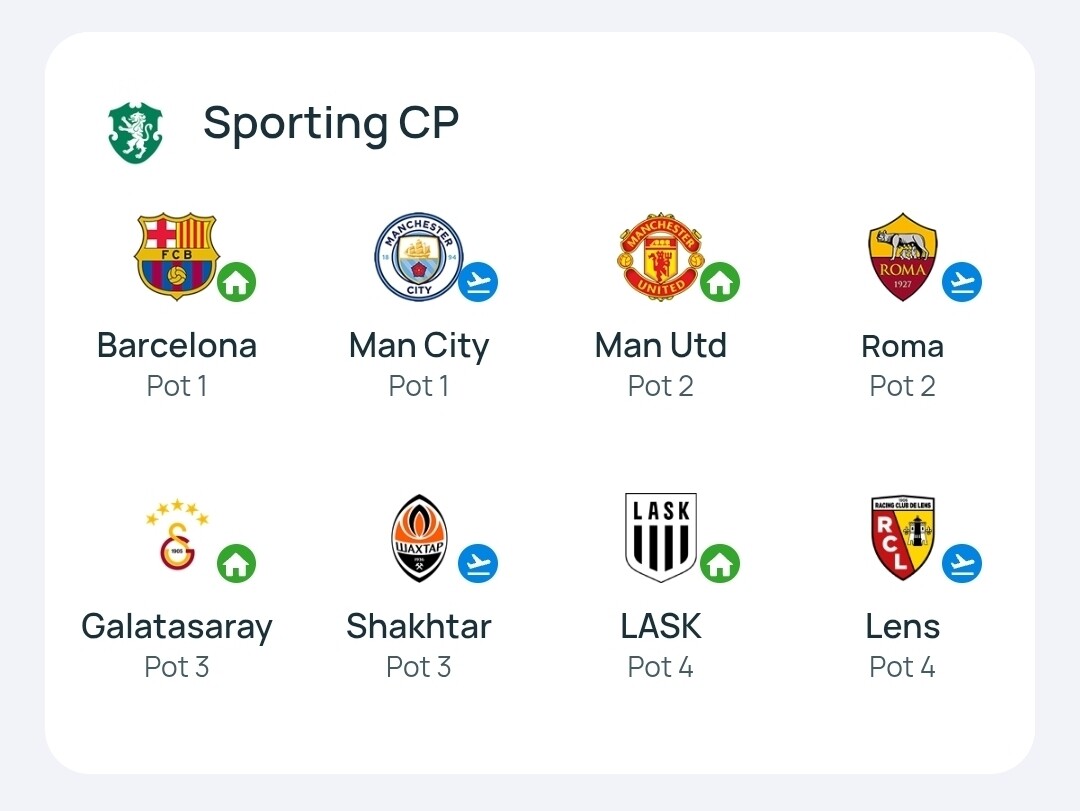
Task: Click the Galatasaray crest logo
Action: [177, 535]
